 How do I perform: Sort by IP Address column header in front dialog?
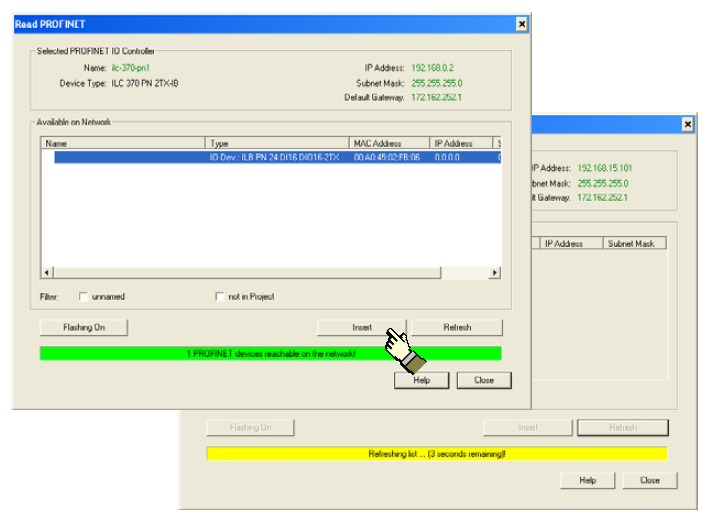(461, 143)
